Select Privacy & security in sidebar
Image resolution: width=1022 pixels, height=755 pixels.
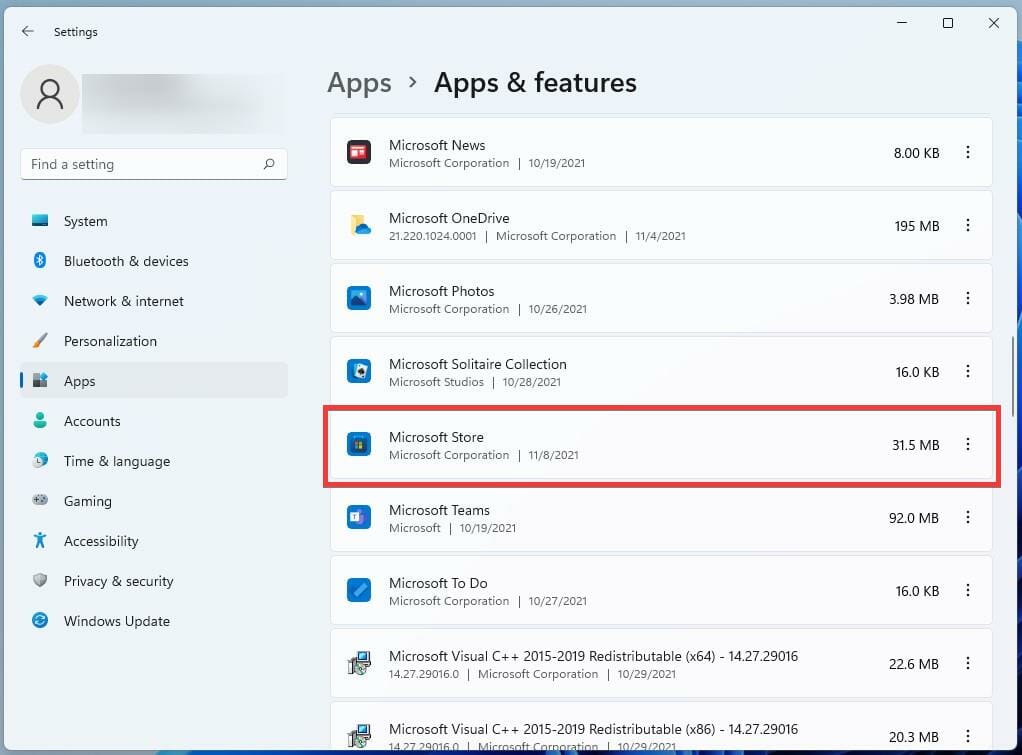tap(118, 581)
